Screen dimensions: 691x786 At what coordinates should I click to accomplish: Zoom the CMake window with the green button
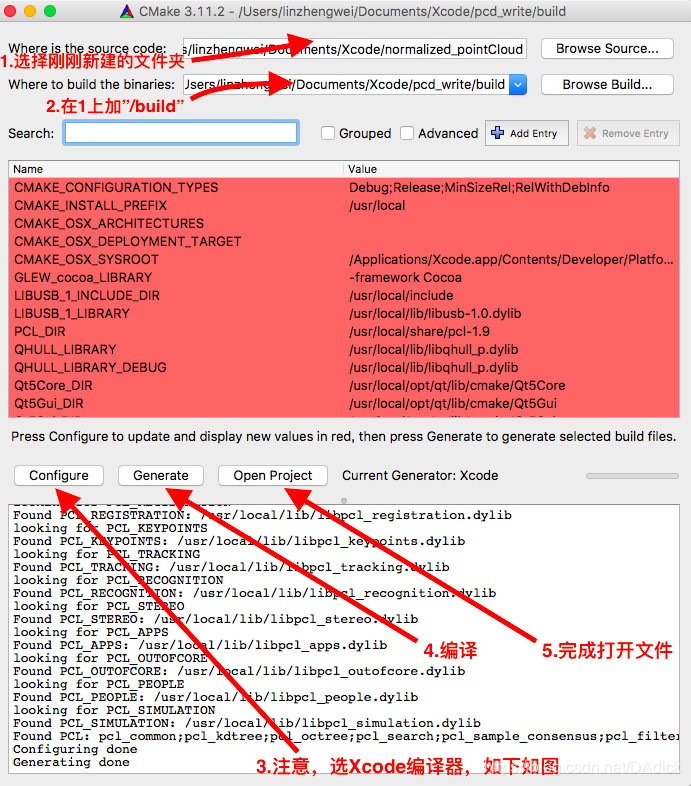pyautogui.click(x=50, y=11)
